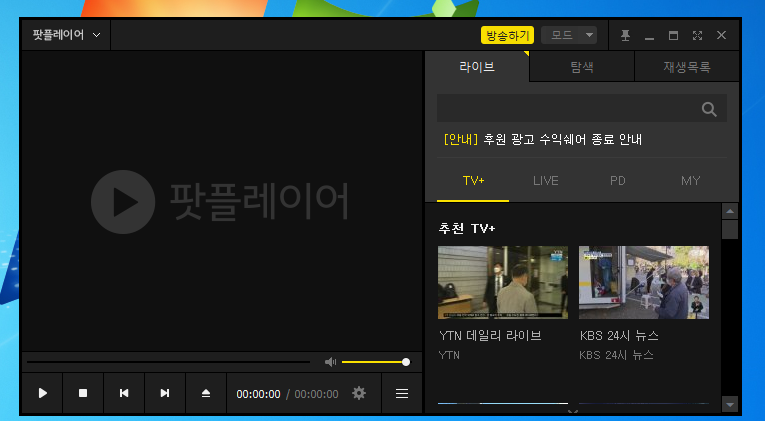The image size is (765, 421).
Task: Select the LIVE category tab
Action: tap(545, 181)
